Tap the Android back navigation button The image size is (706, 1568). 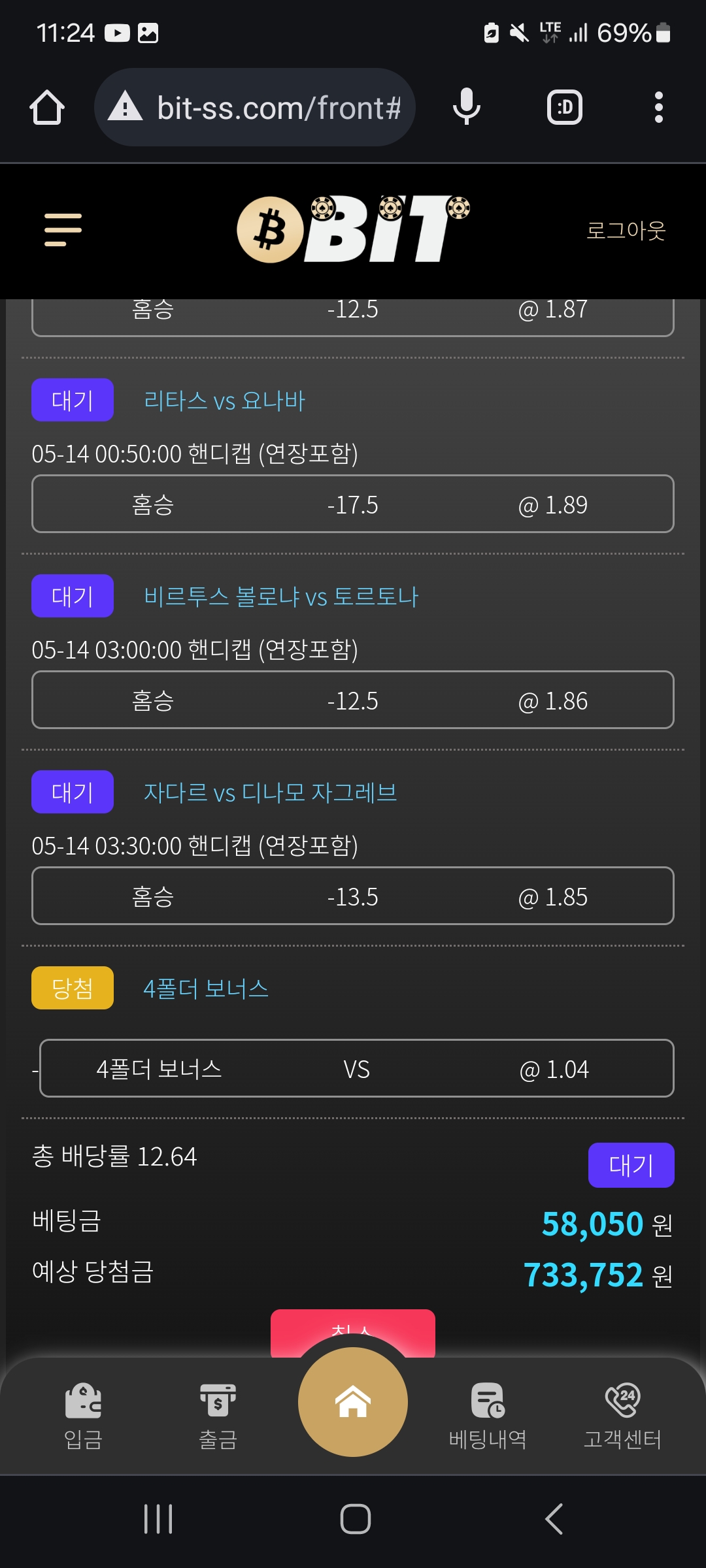(x=554, y=1519)
